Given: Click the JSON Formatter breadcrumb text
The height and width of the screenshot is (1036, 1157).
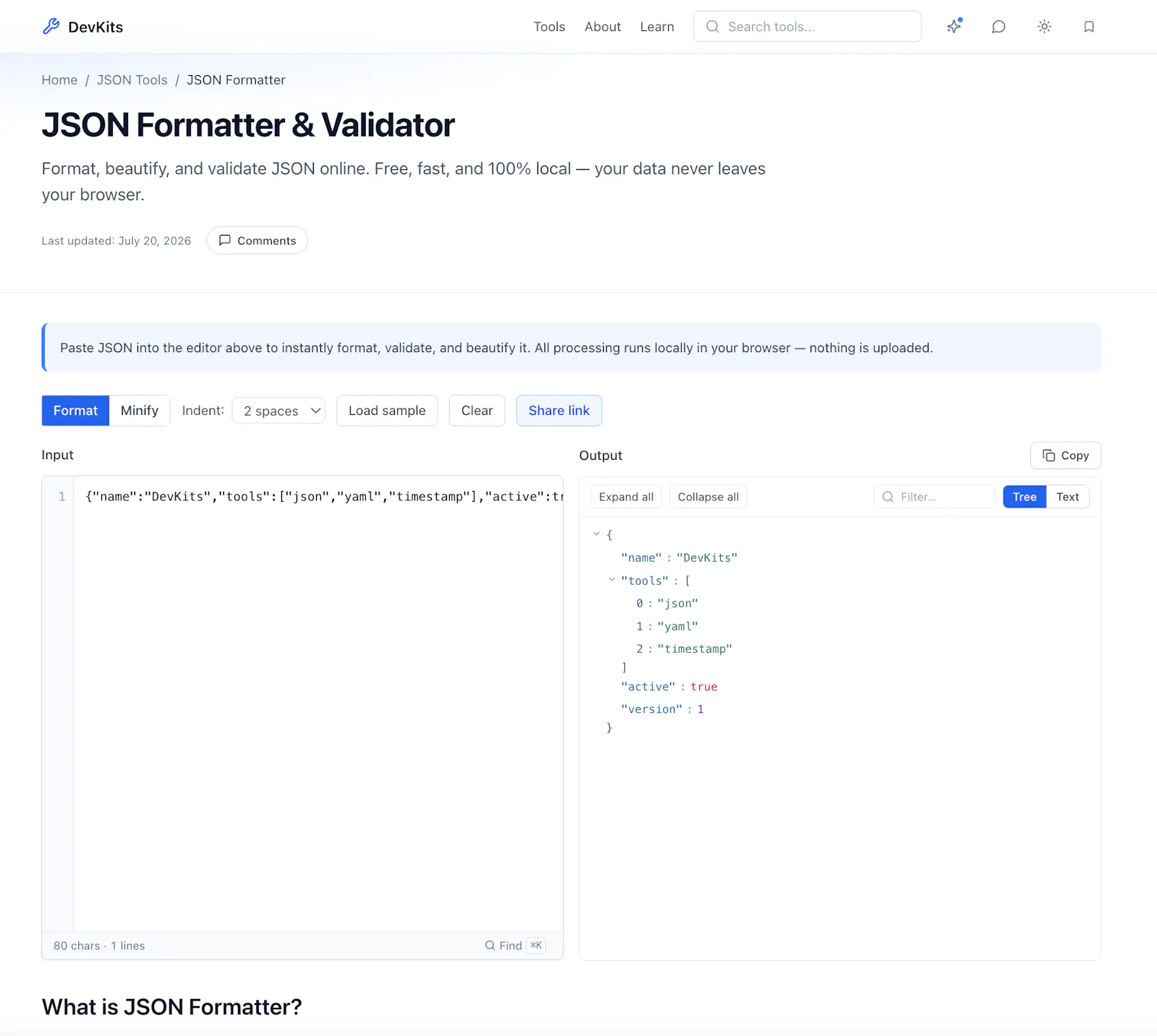Looking at the screenshot, I should pyautogui.click(x=236, y=80).
